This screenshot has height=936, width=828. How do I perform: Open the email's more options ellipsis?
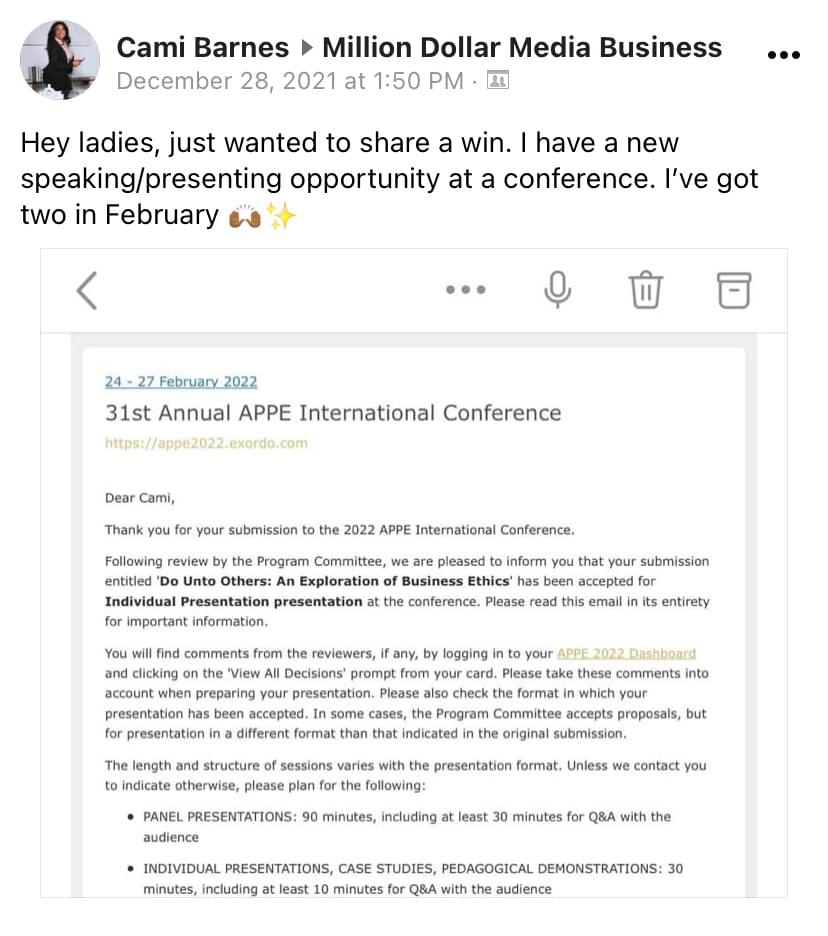pyautogui.click(x=466, y=291)
